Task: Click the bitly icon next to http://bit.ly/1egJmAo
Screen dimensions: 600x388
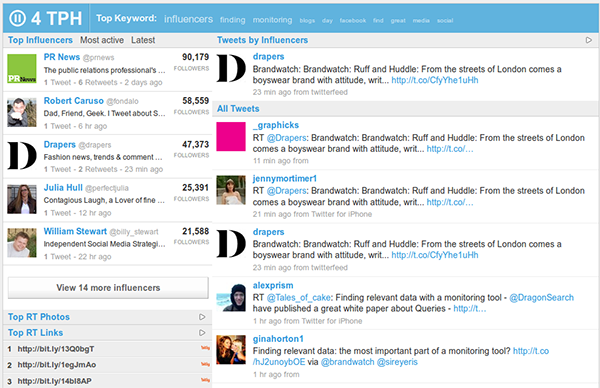Action: click(205, 364)
